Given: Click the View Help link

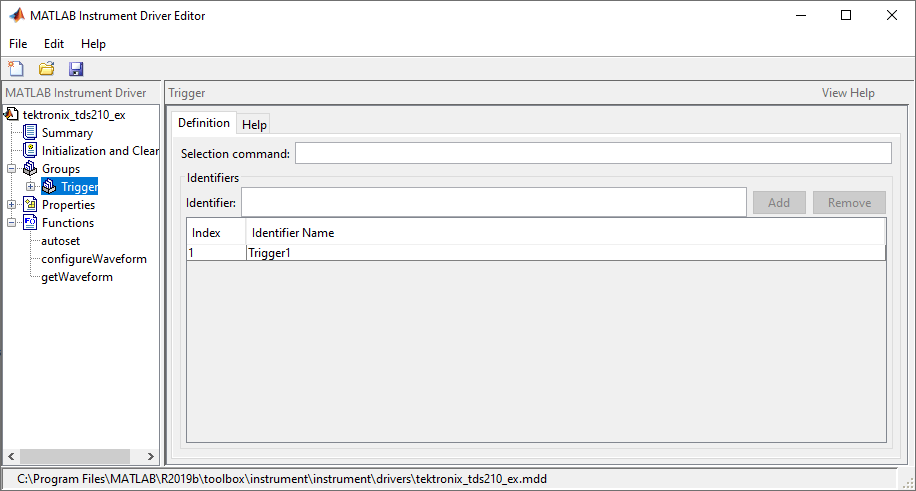Looking at the screenshot, I should (848, 93).
